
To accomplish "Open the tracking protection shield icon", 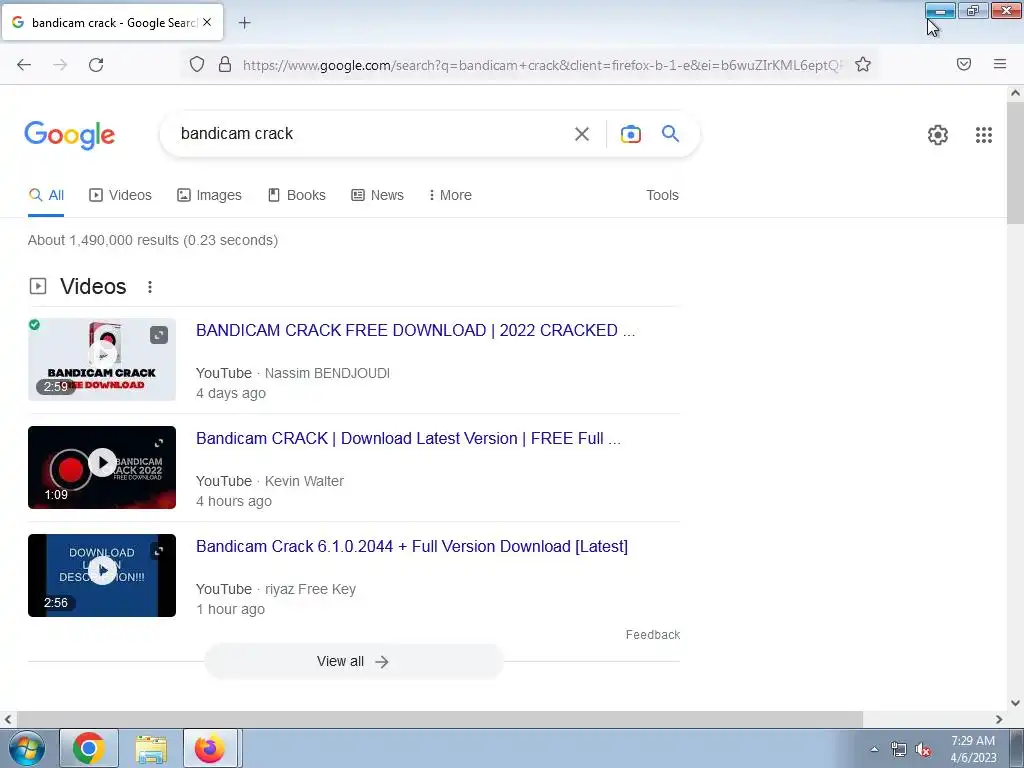I will coord(197,64).
